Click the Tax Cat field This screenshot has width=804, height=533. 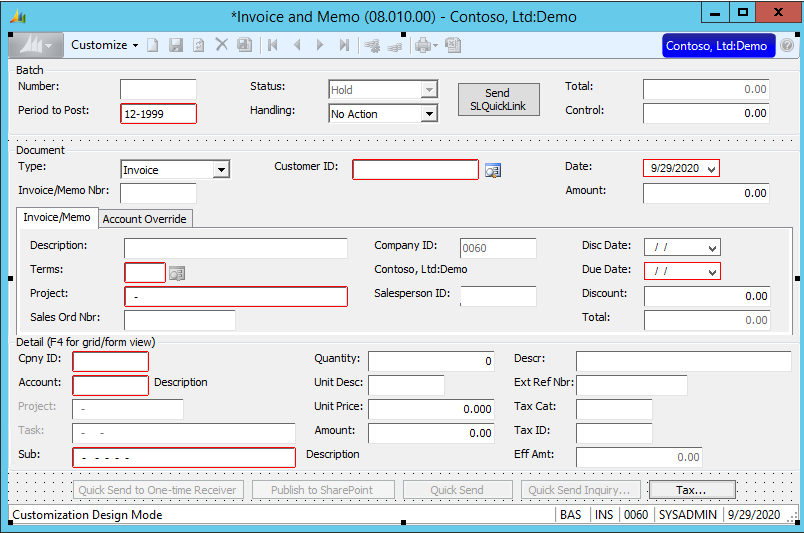[614, 409]
